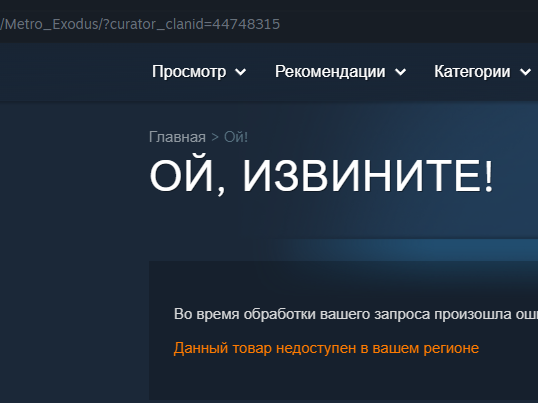Open the Категории menu label
Image resolution: width=538 pixels, height=403 pixels.
pyautogui.click(x=472, y=72)
